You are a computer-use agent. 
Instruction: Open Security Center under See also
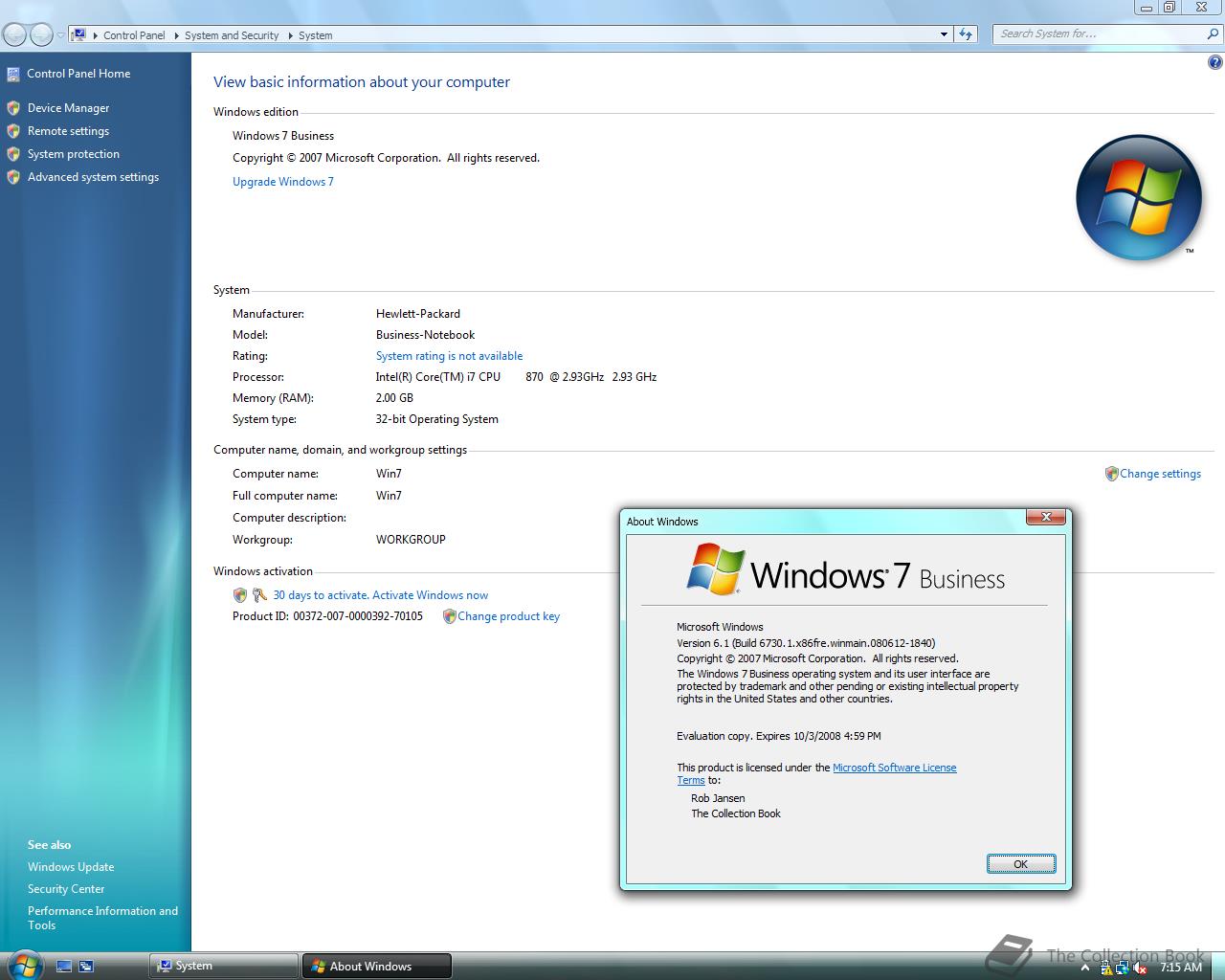66,889
